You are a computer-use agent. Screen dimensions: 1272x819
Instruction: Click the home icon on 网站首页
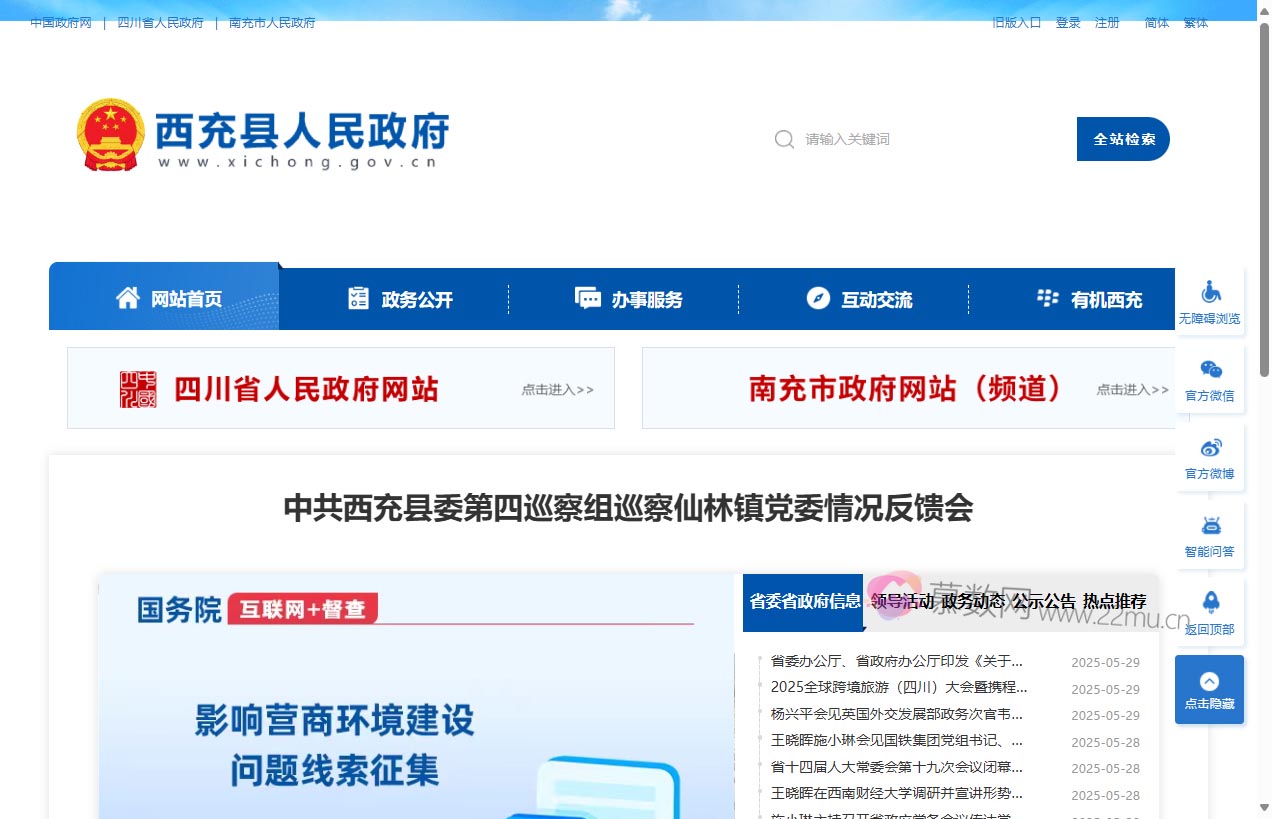(x=126, y=296)
